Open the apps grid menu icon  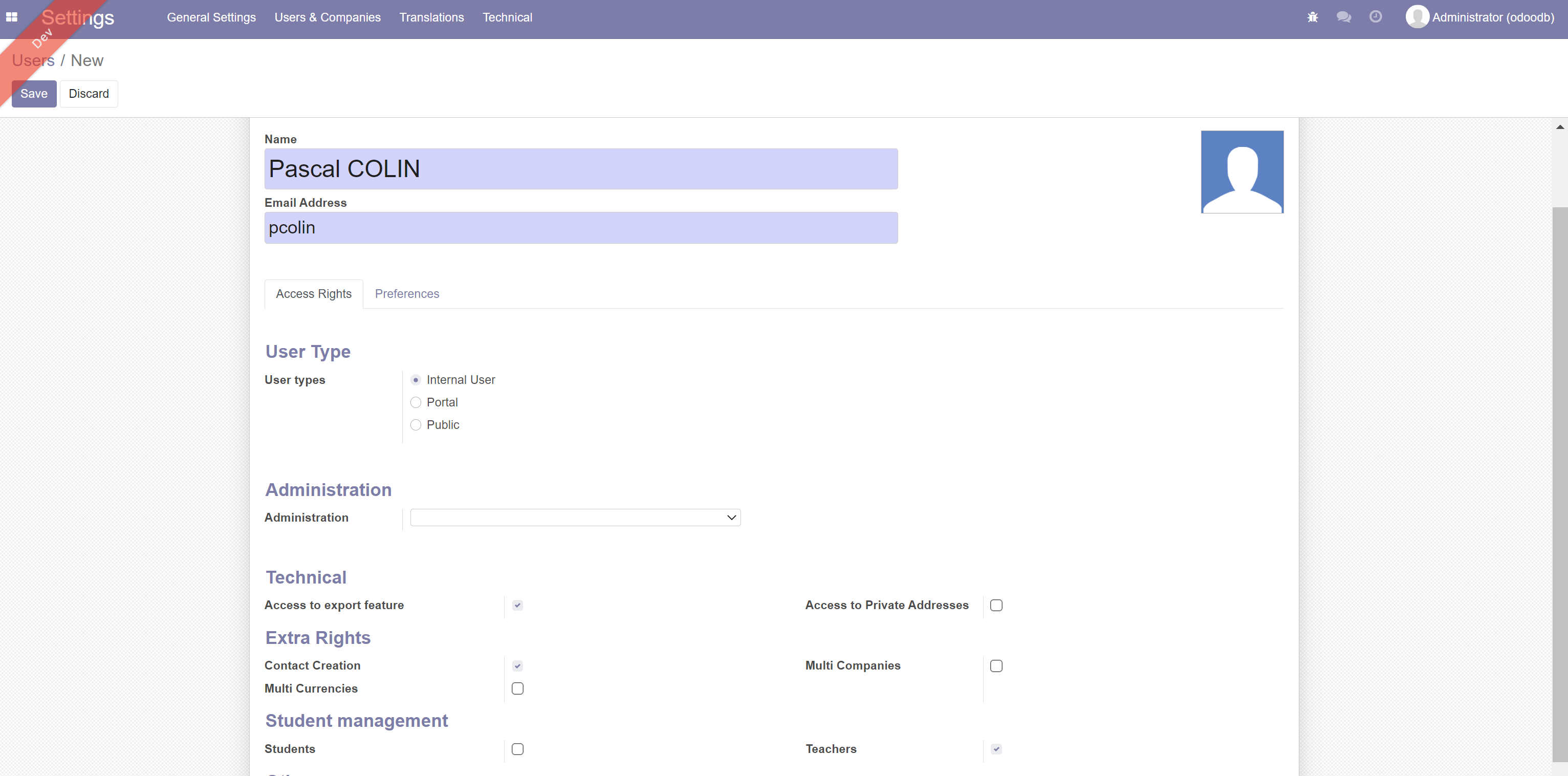click(12, 17)
